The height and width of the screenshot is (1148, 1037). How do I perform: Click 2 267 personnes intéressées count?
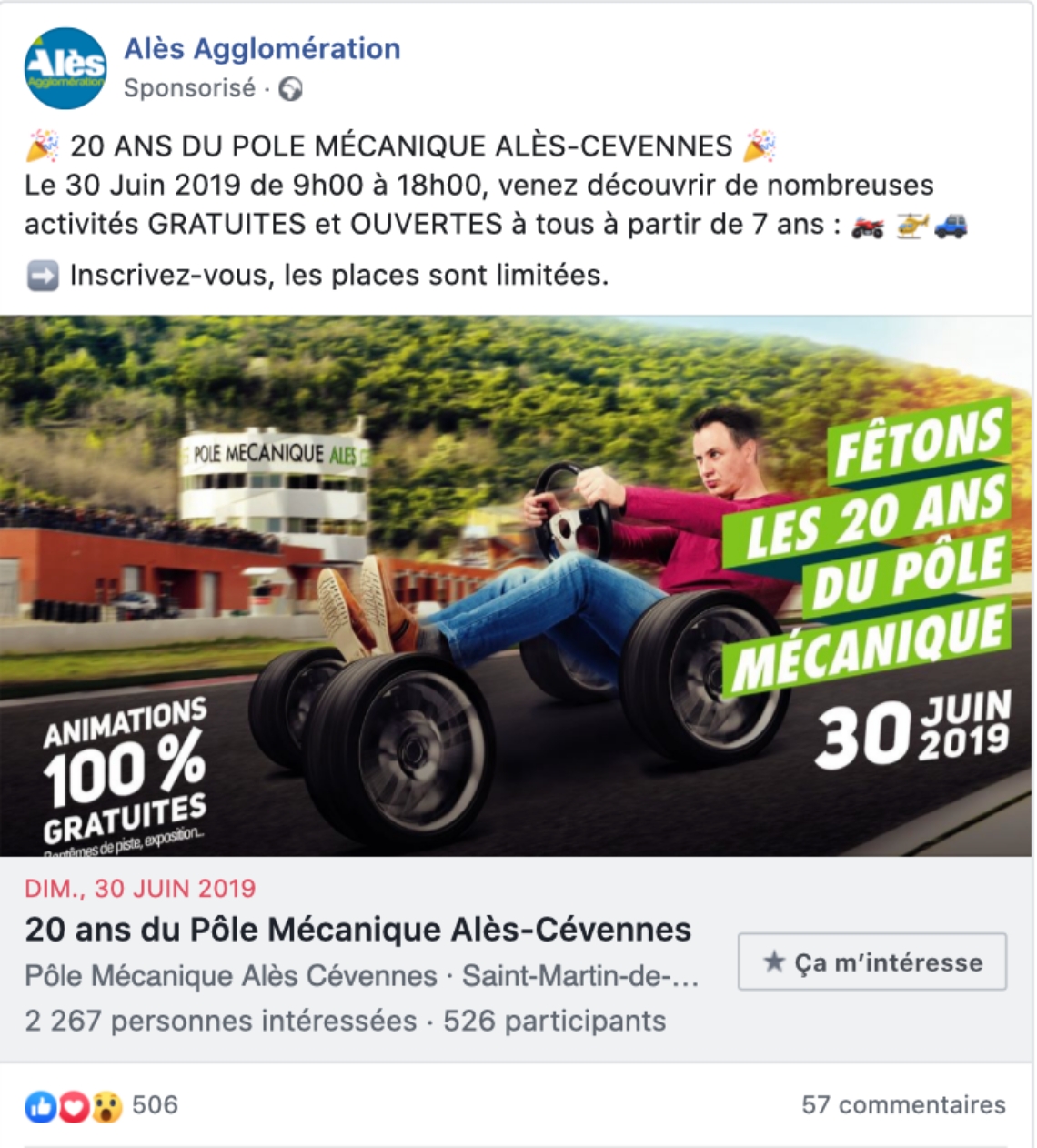(221, 1021)
